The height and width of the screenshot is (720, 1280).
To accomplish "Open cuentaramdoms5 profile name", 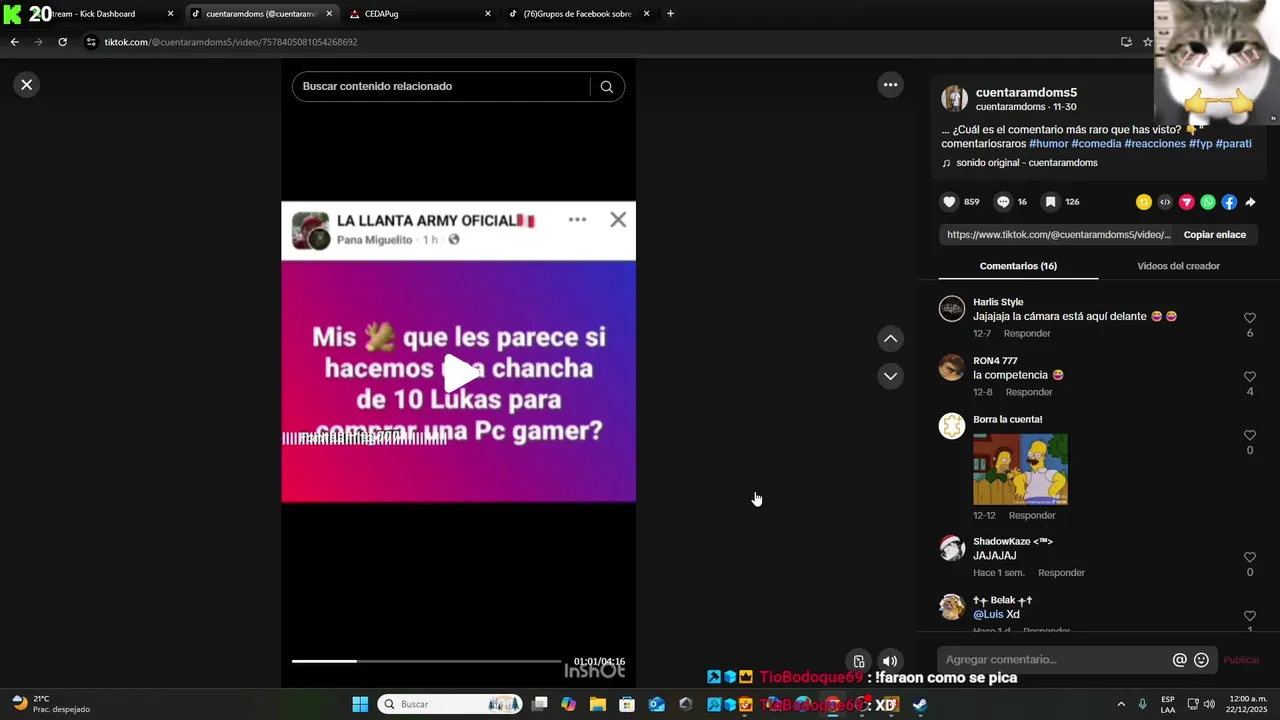I will (1026, 93).
